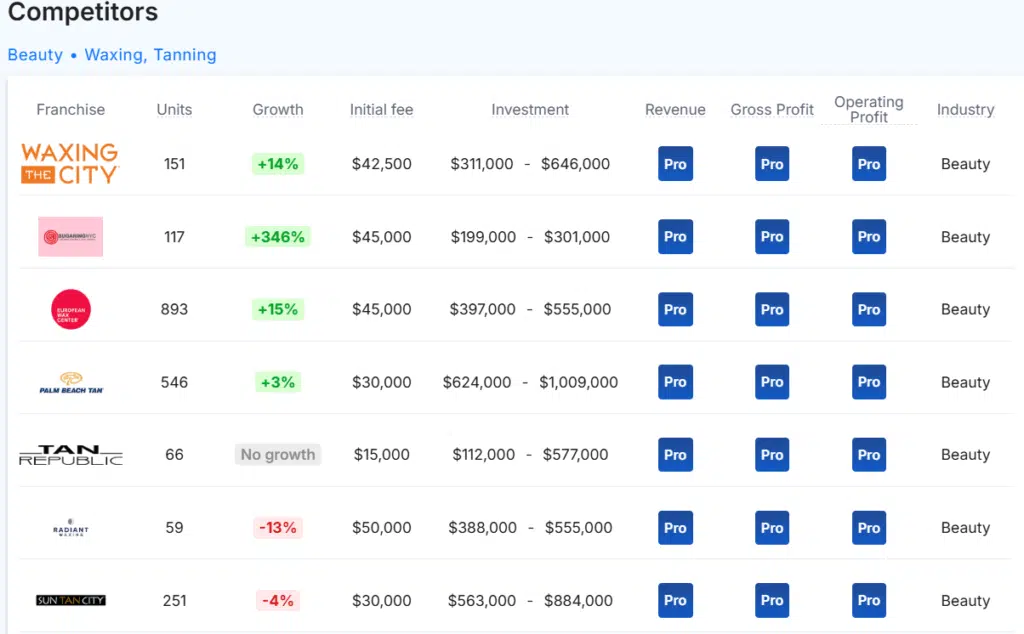The height and width of the screenshot is (634, 1024).
Task: Select the Tan Republic logo
Action: coord(71,454)
